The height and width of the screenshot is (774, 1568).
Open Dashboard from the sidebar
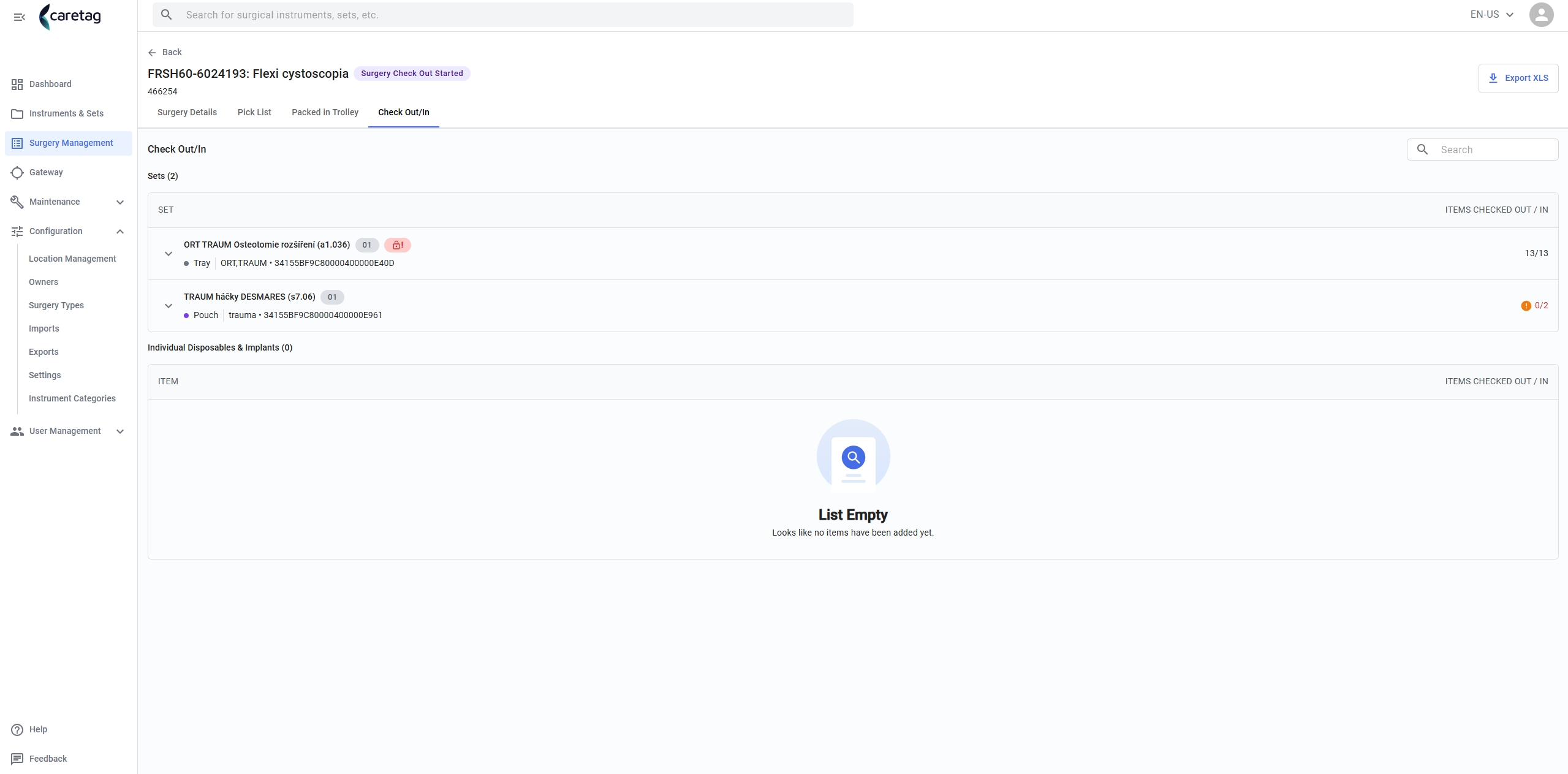coord(69,85)
